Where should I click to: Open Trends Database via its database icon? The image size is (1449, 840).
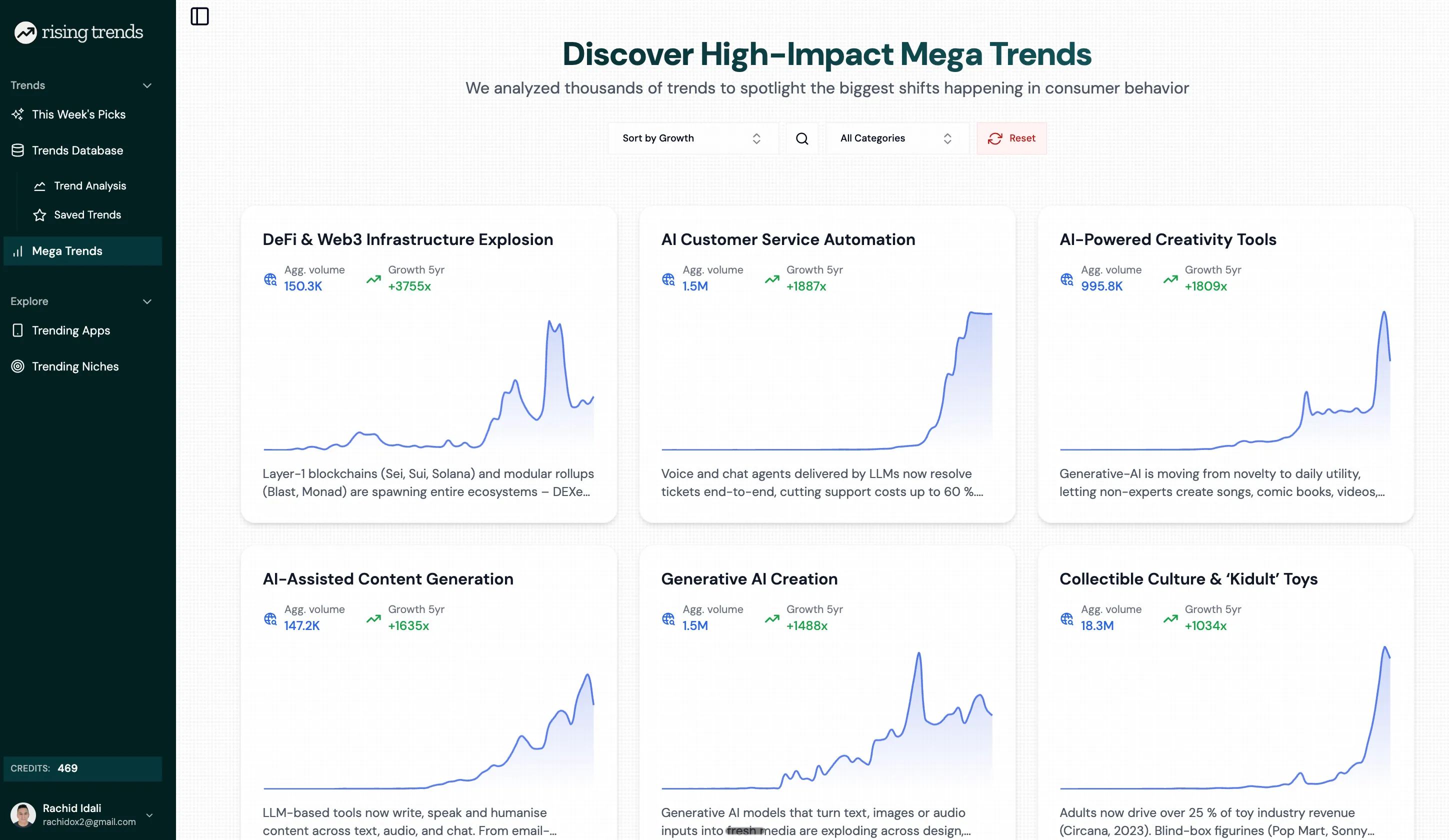(17, 150)
